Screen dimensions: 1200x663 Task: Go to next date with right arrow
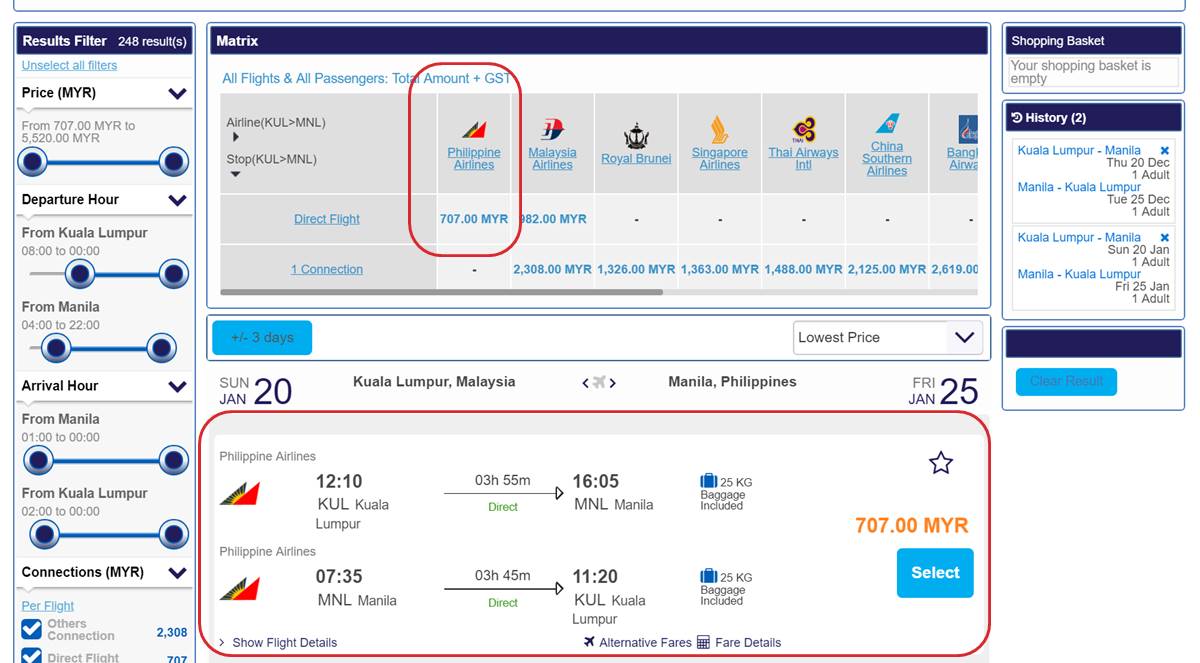(613, 383)
